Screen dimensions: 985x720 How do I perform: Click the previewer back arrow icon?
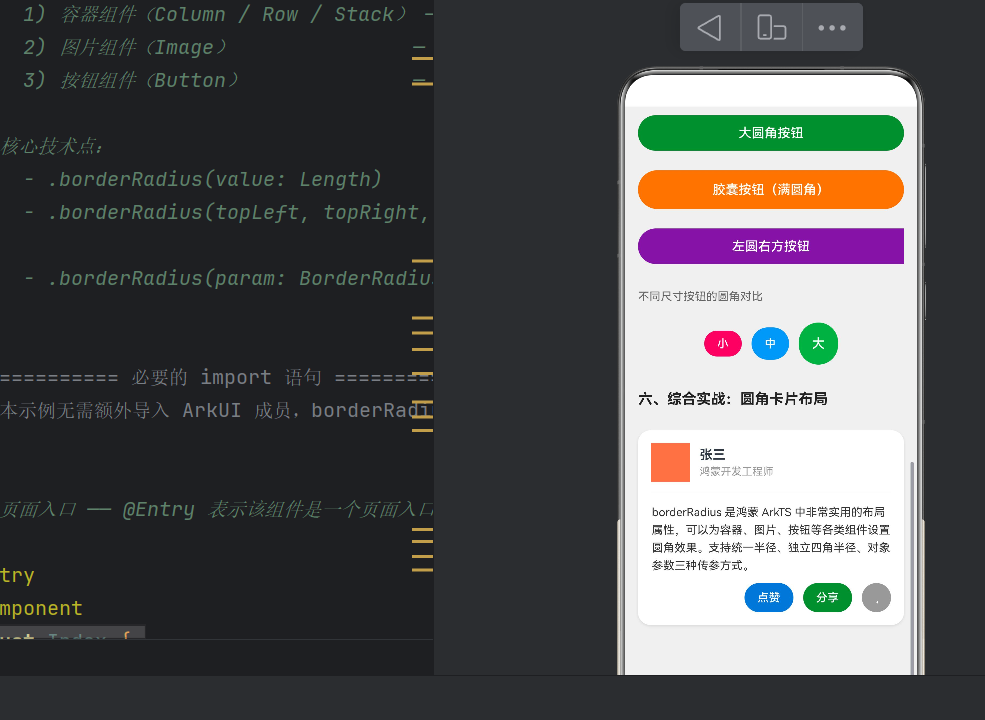click(709, 28)
